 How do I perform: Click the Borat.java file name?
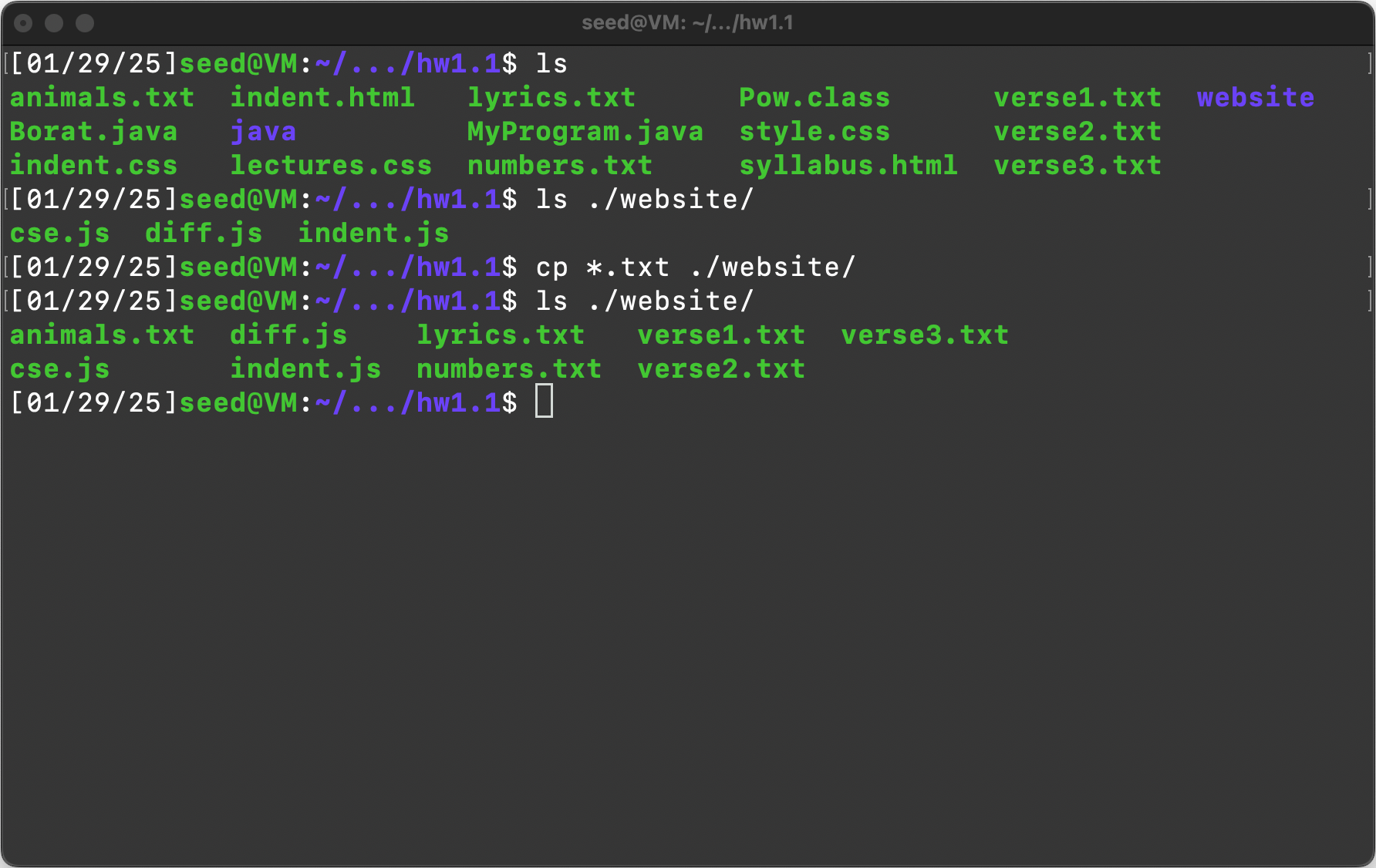click(x=93, y=132)
